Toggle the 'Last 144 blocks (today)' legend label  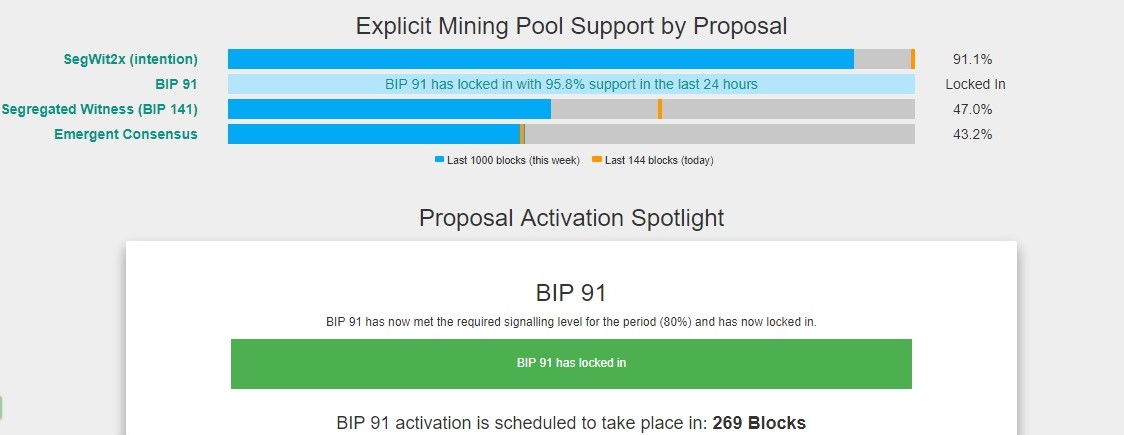[659, 161]
